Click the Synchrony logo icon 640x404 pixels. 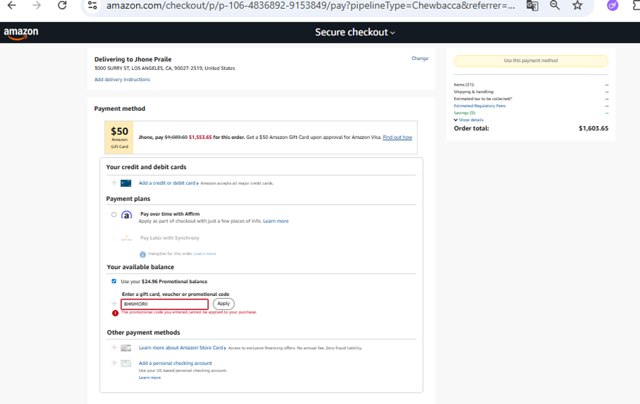pyautogui.click(x=127, y=238)
